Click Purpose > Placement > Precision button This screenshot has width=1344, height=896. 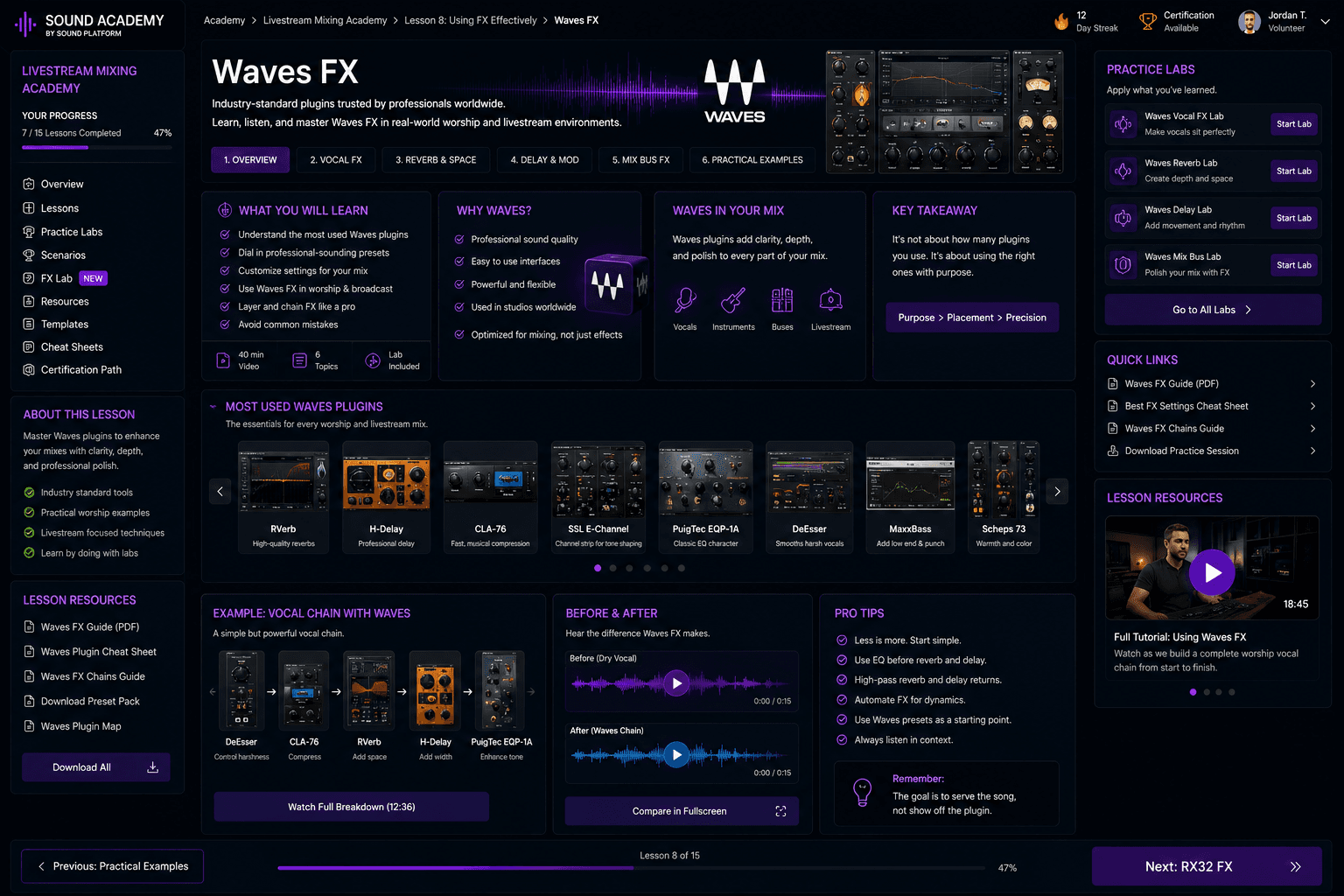(972, 318)
